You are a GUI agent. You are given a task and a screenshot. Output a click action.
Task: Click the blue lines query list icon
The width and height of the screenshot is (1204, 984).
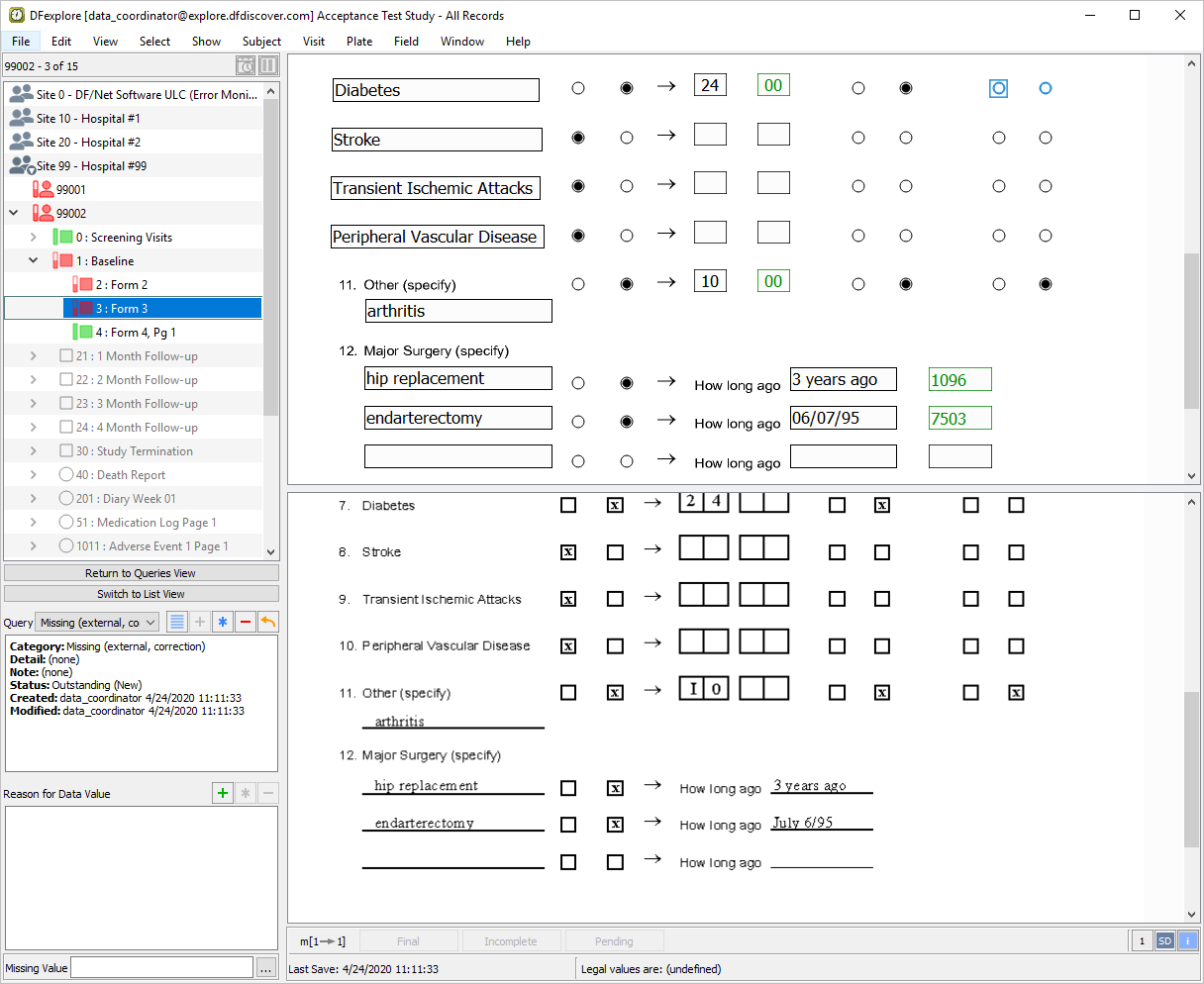[177, 622]
